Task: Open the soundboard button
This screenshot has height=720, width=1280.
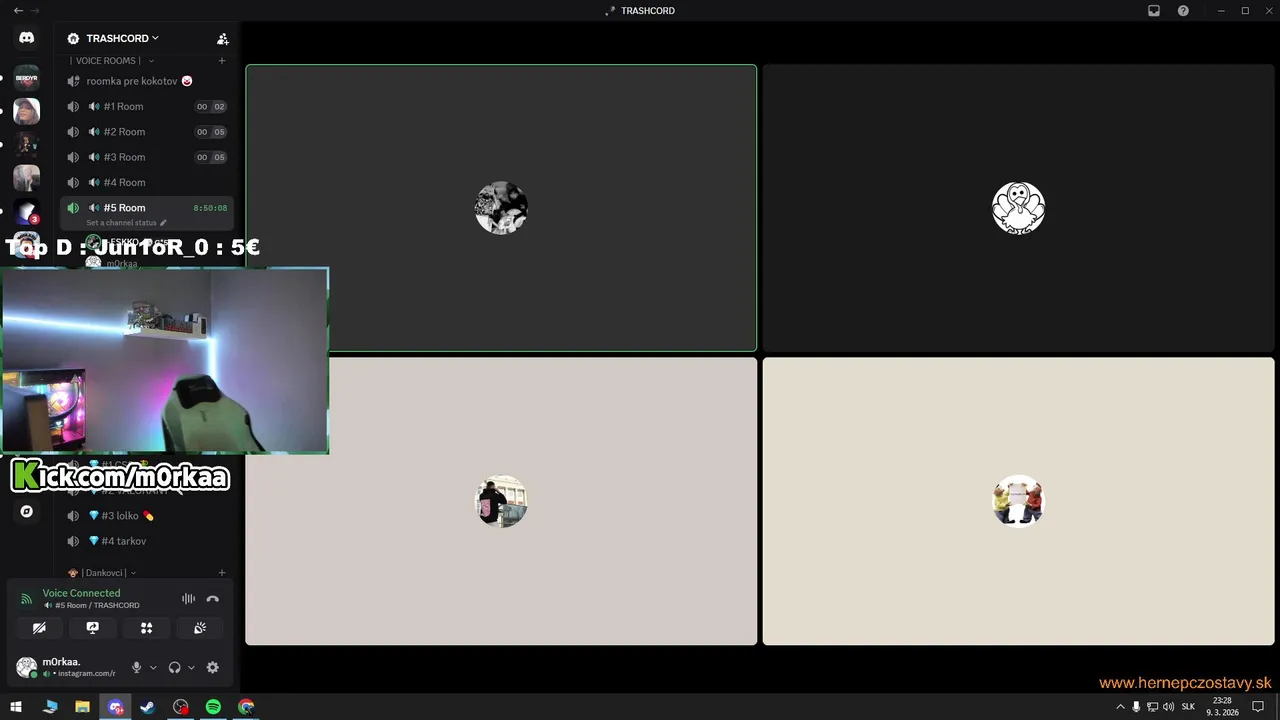Action: coord(200,628)
